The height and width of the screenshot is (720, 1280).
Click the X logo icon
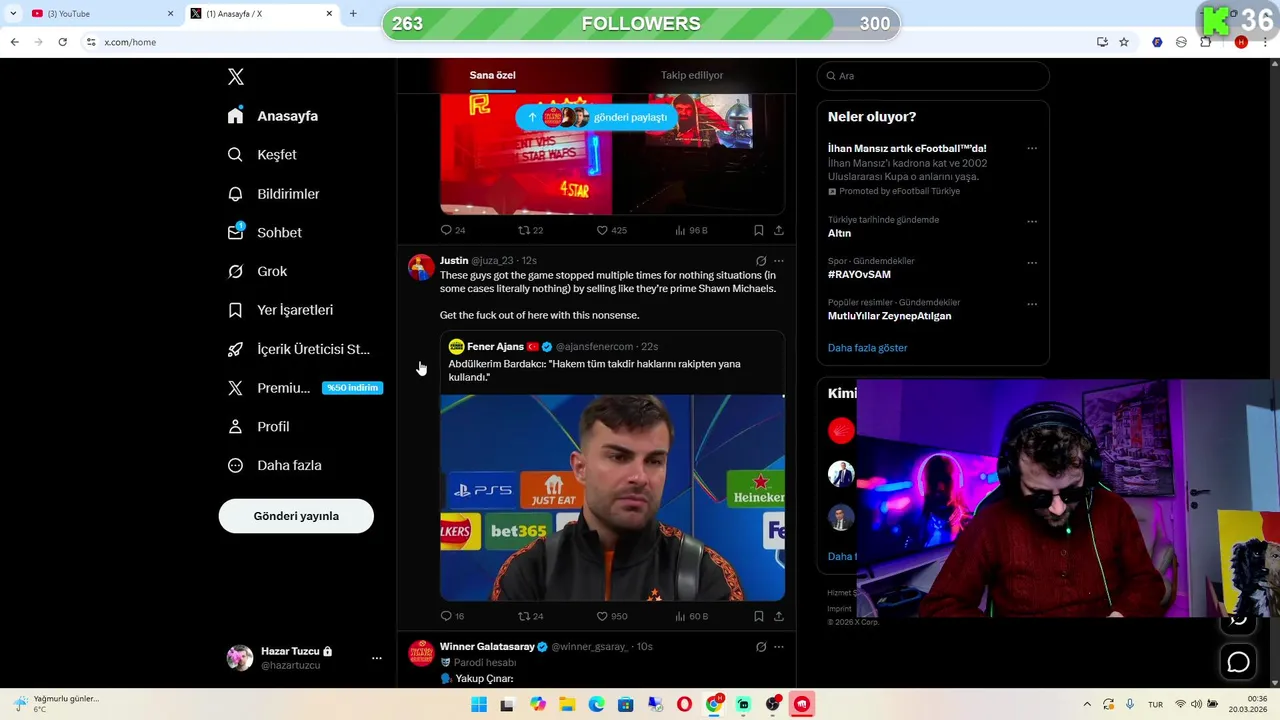coord(236,77)
